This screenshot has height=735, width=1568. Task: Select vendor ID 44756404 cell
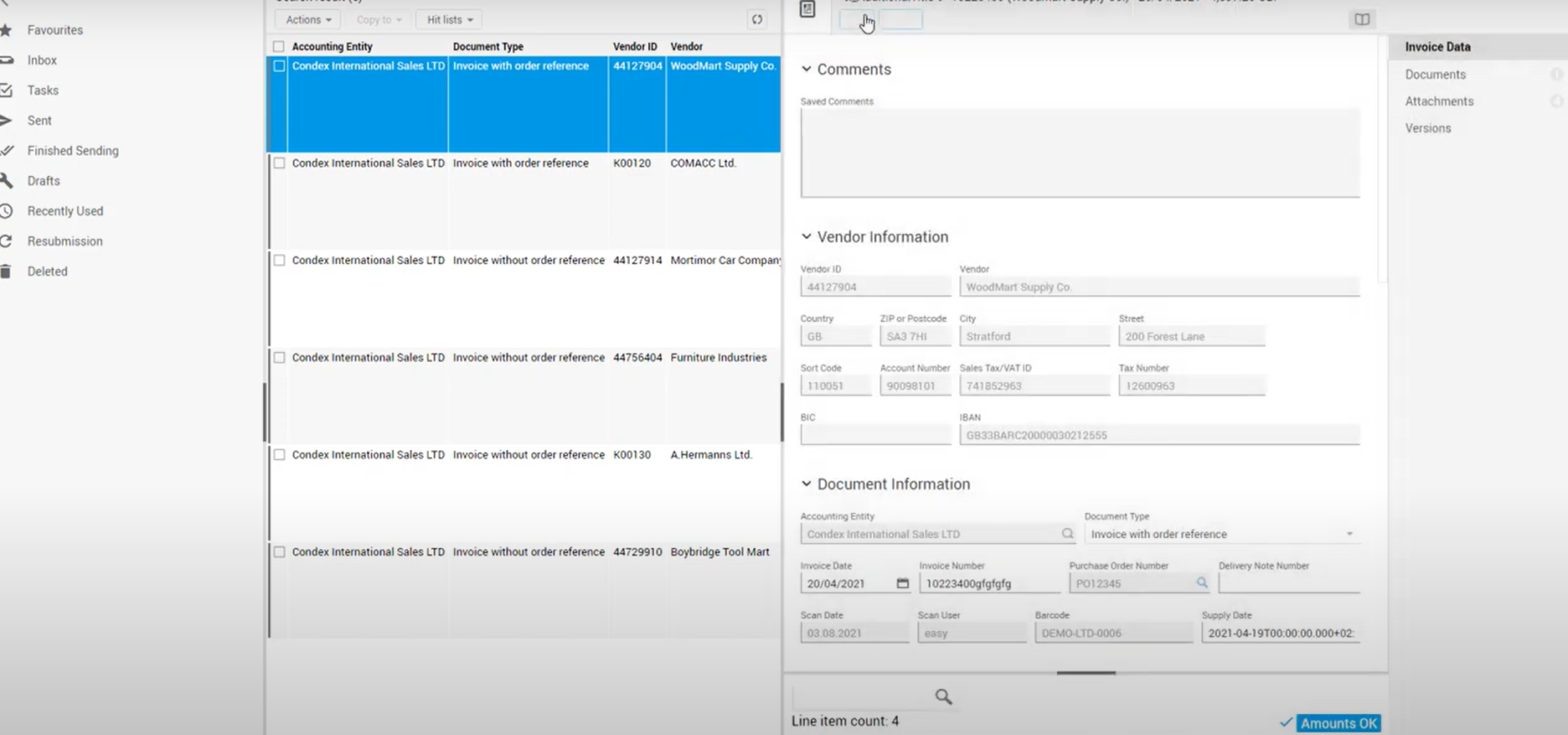637,358
